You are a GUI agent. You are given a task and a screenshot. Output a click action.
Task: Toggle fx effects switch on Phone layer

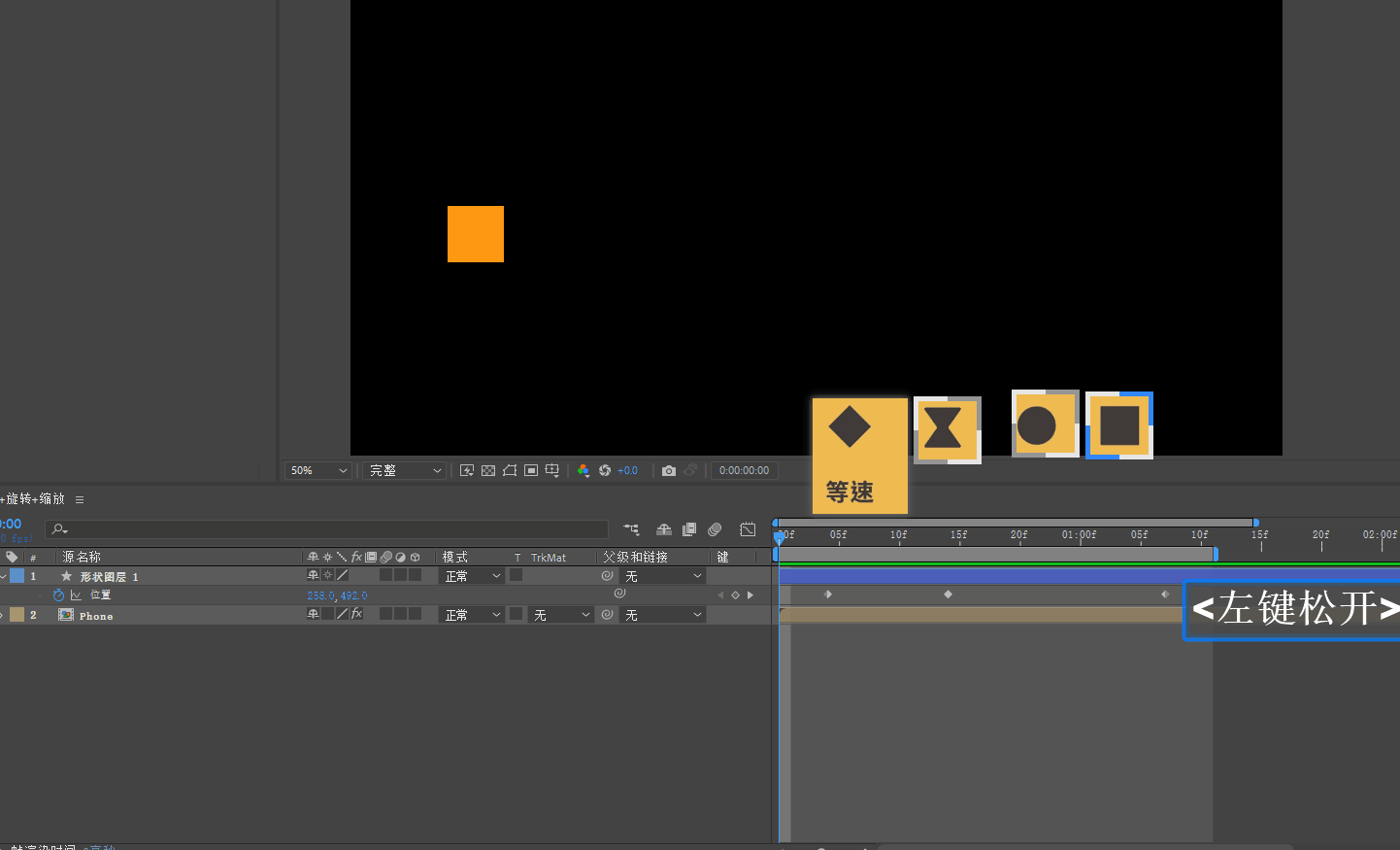pos(356,614)
